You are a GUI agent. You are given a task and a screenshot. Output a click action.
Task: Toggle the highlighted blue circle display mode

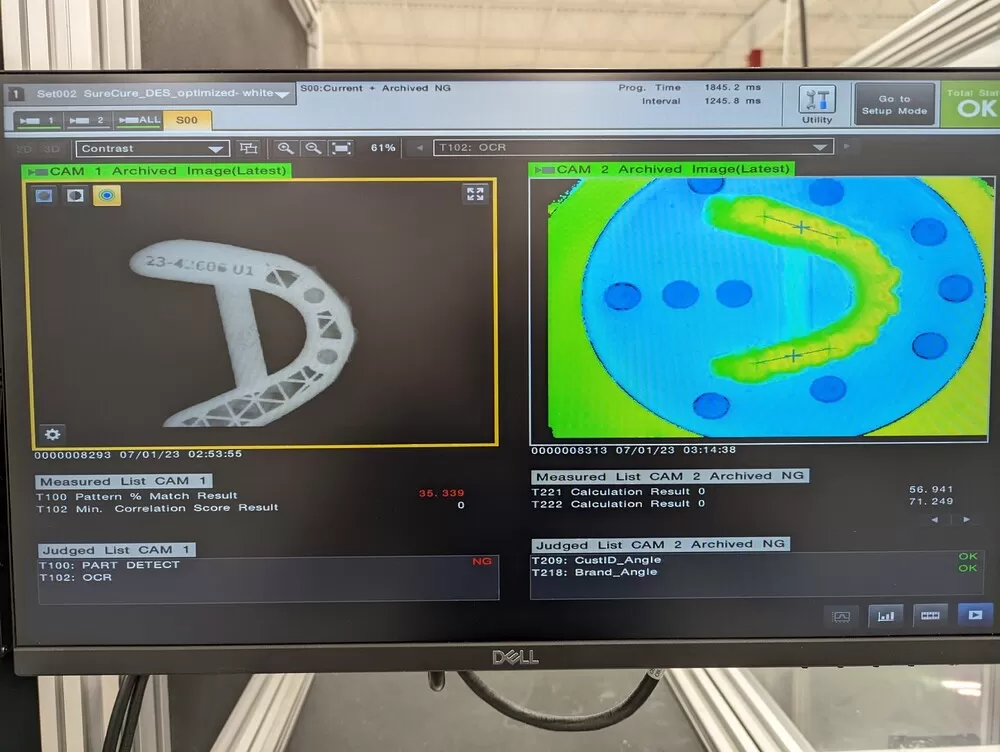(x=107, y=195)
